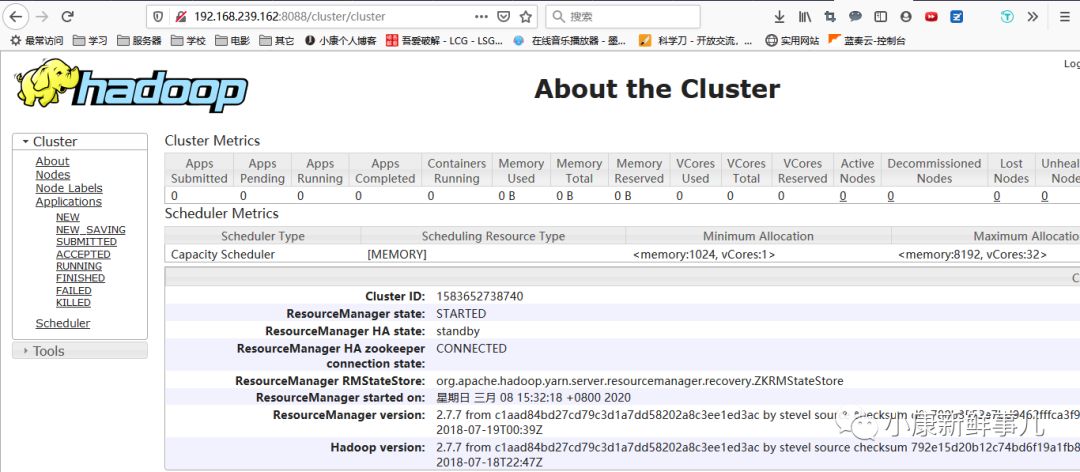
Task: Open the page actions three-dot menu
Action: [481, 17]
